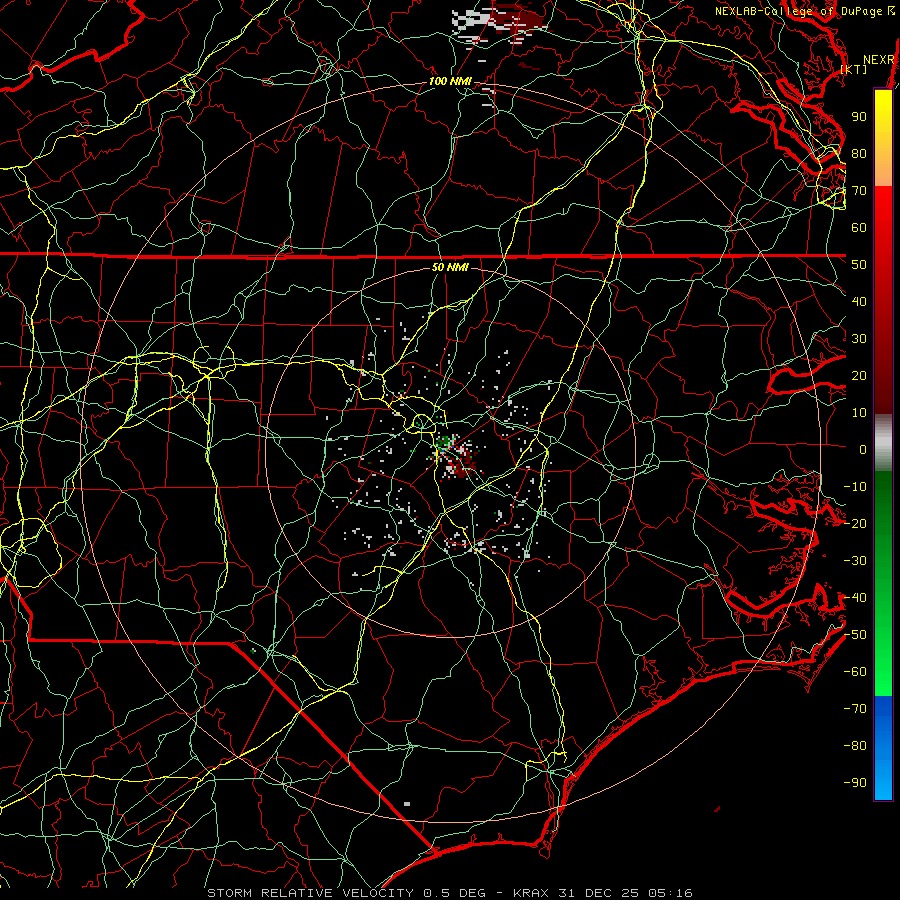Click the NEXR label above the color scale
This screenshot has width=900, height=900.
(x=879, y=60)
